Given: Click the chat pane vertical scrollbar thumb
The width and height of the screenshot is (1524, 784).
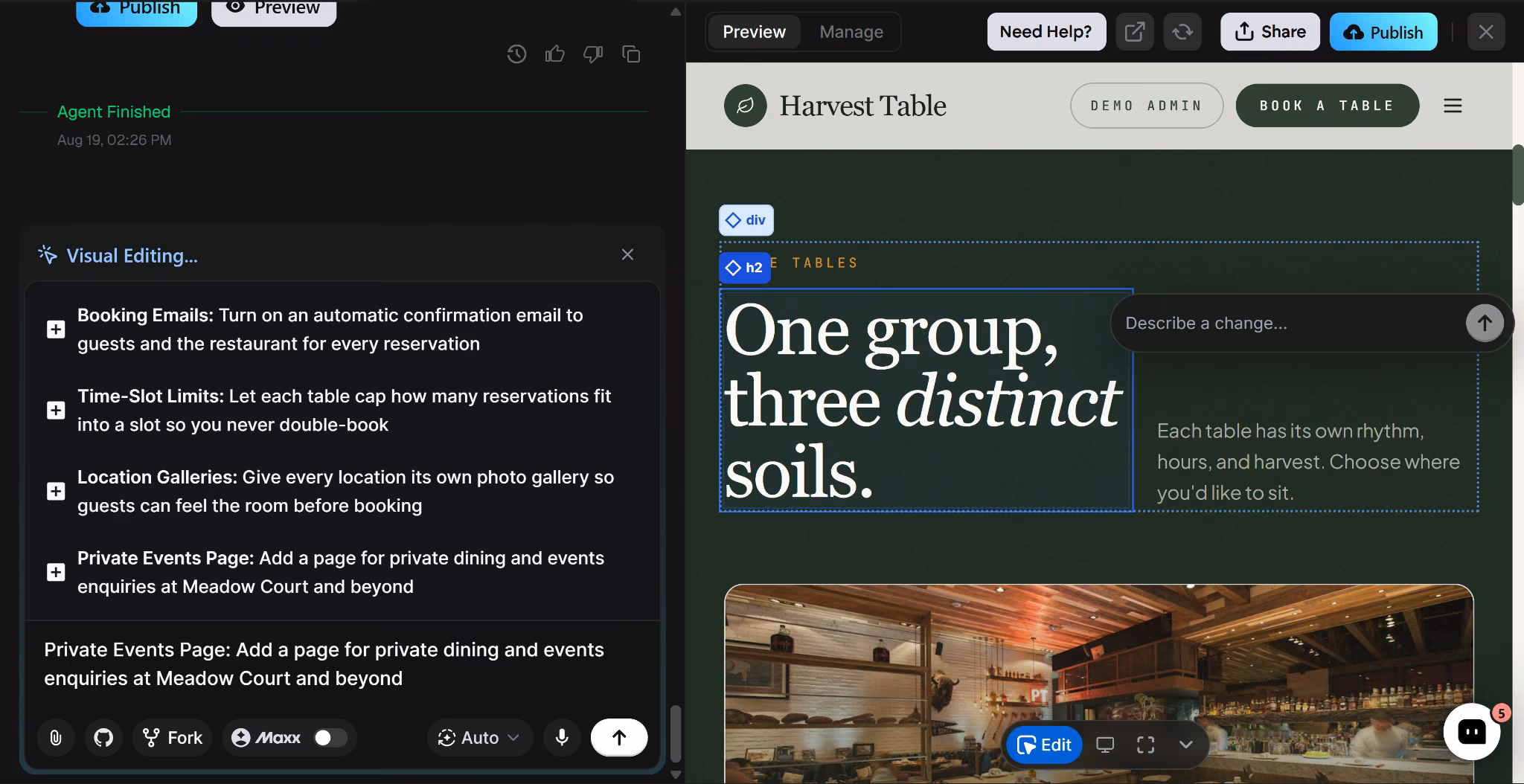Looking at the screenshot, I should pyautogui.click(x=675, y=734).
